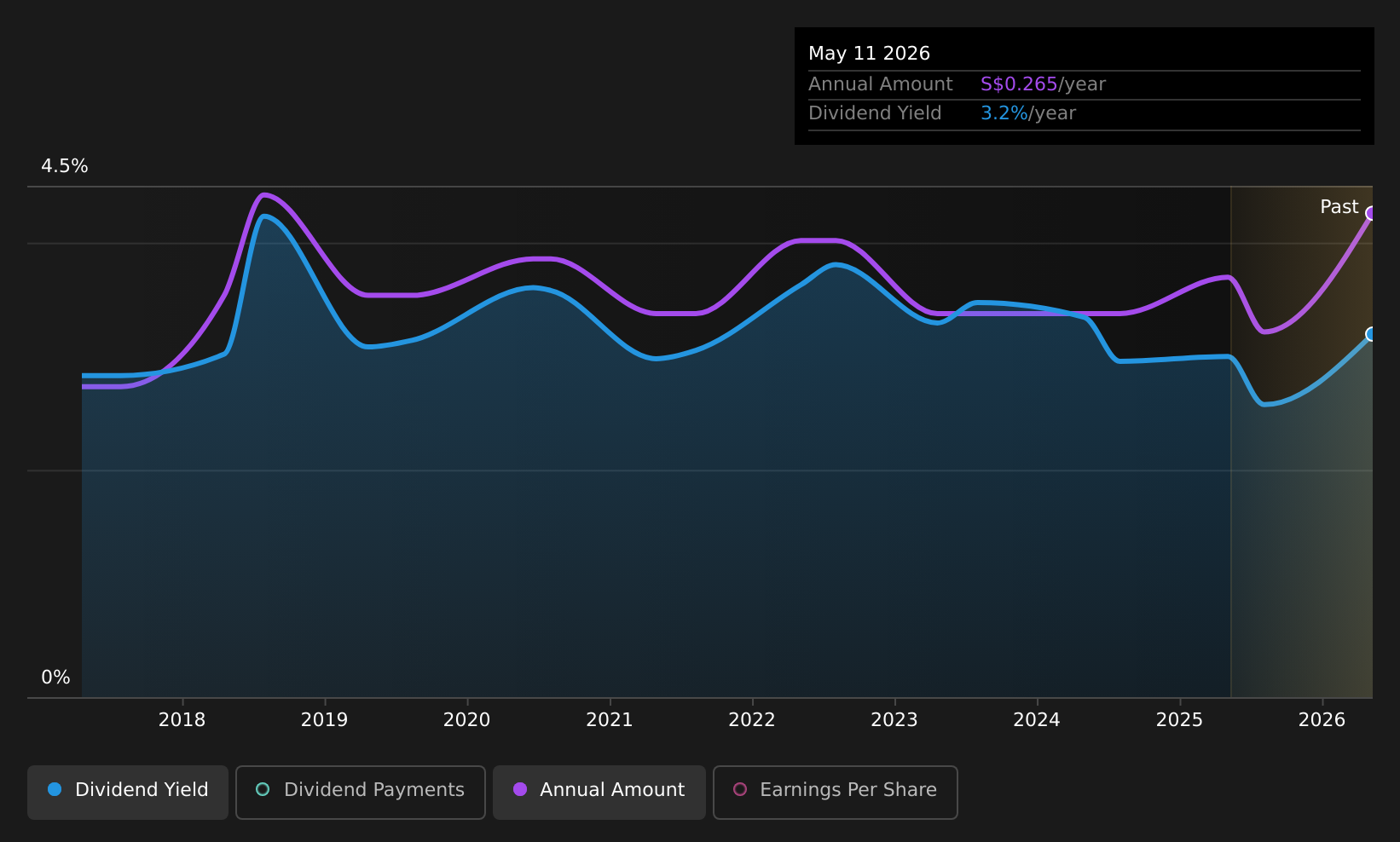Click the 2026 x-axis label
Image resolution: width=1400 pixels, height=842 pixels.
point(1322,720)
